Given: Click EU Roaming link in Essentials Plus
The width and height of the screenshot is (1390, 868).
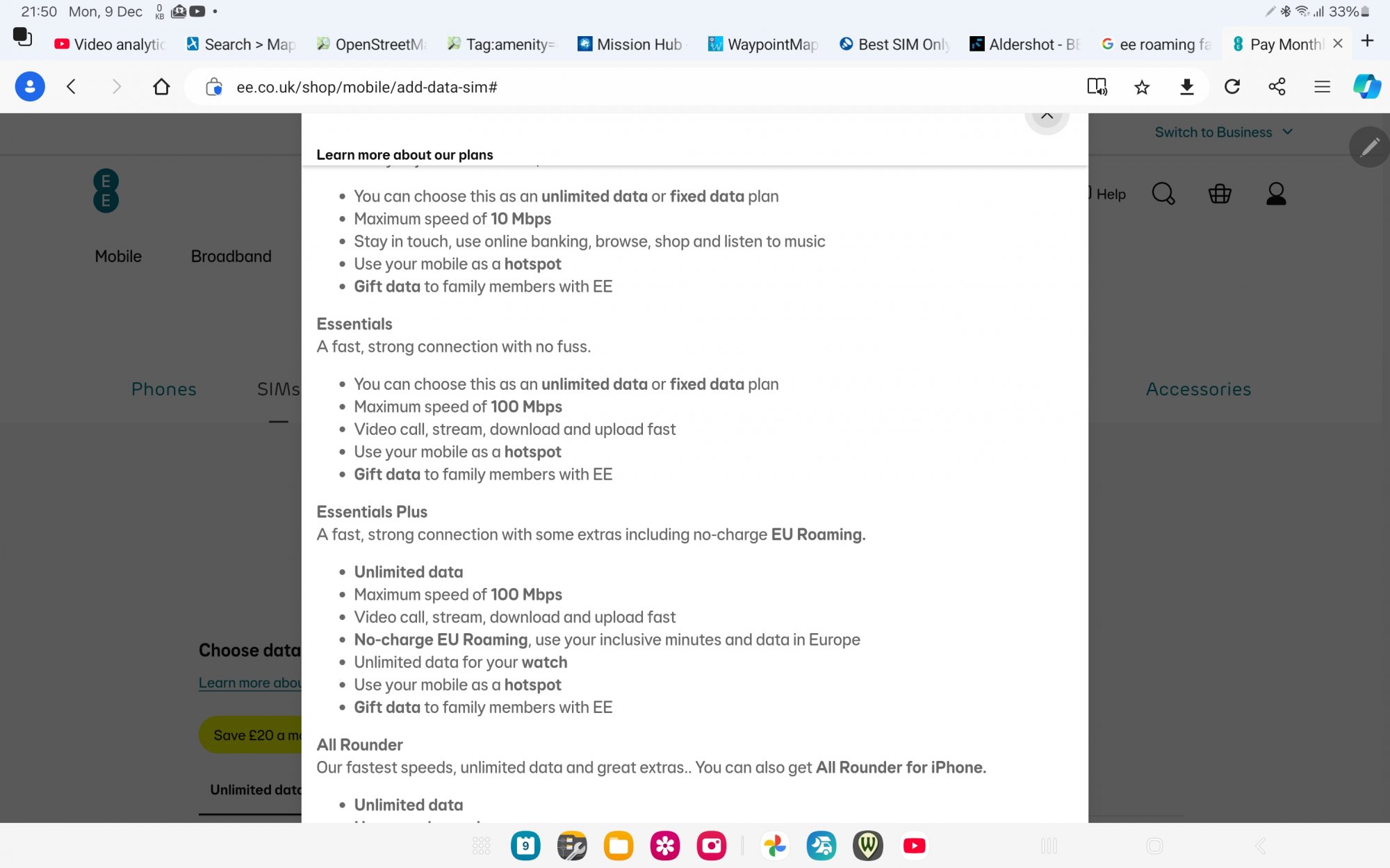Looking at the screenshot, I should pyautogui.click(x=817, y=533).
